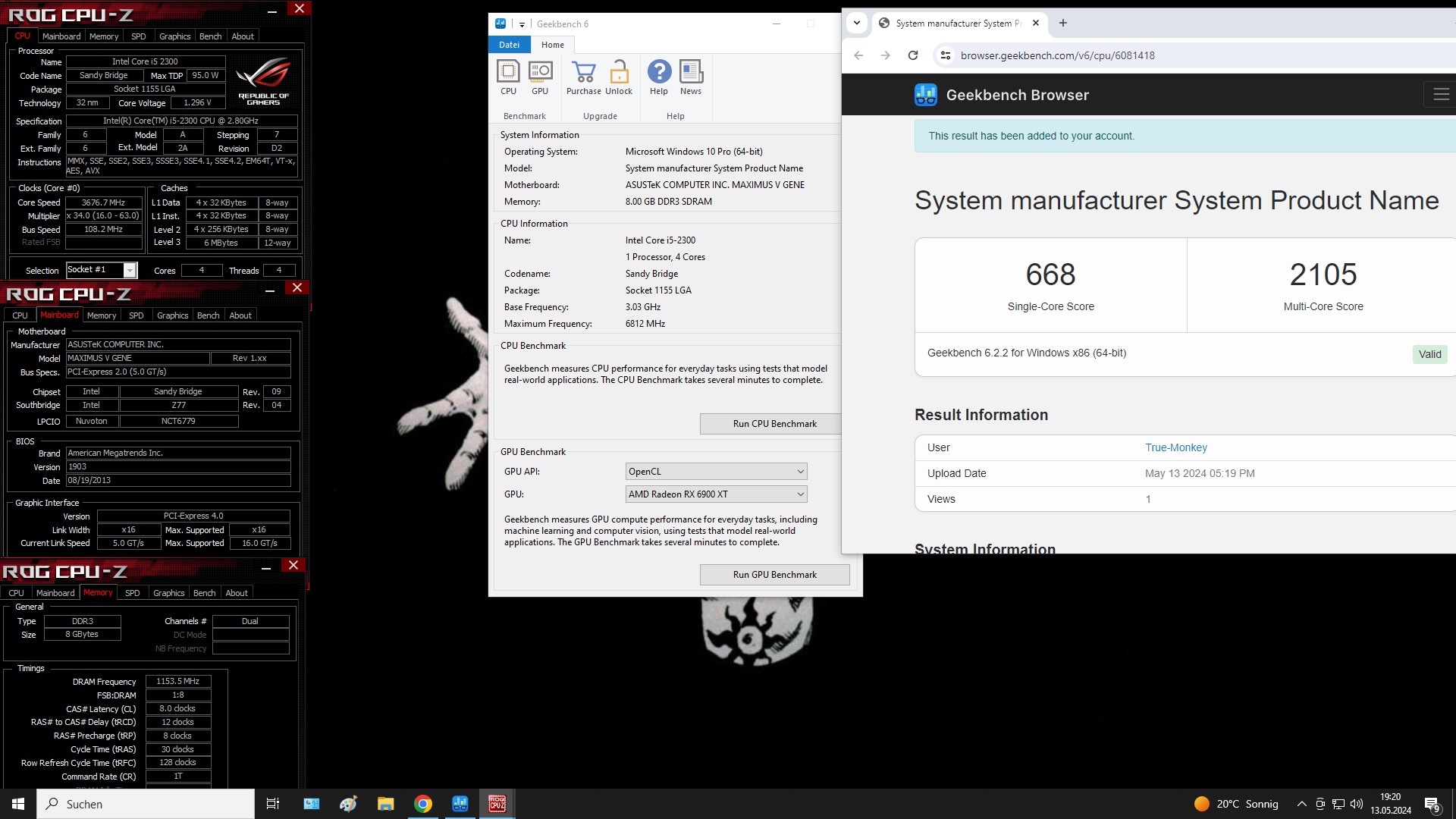Go back in the browser
1456x819 pixels.
[x=858, y=55]
